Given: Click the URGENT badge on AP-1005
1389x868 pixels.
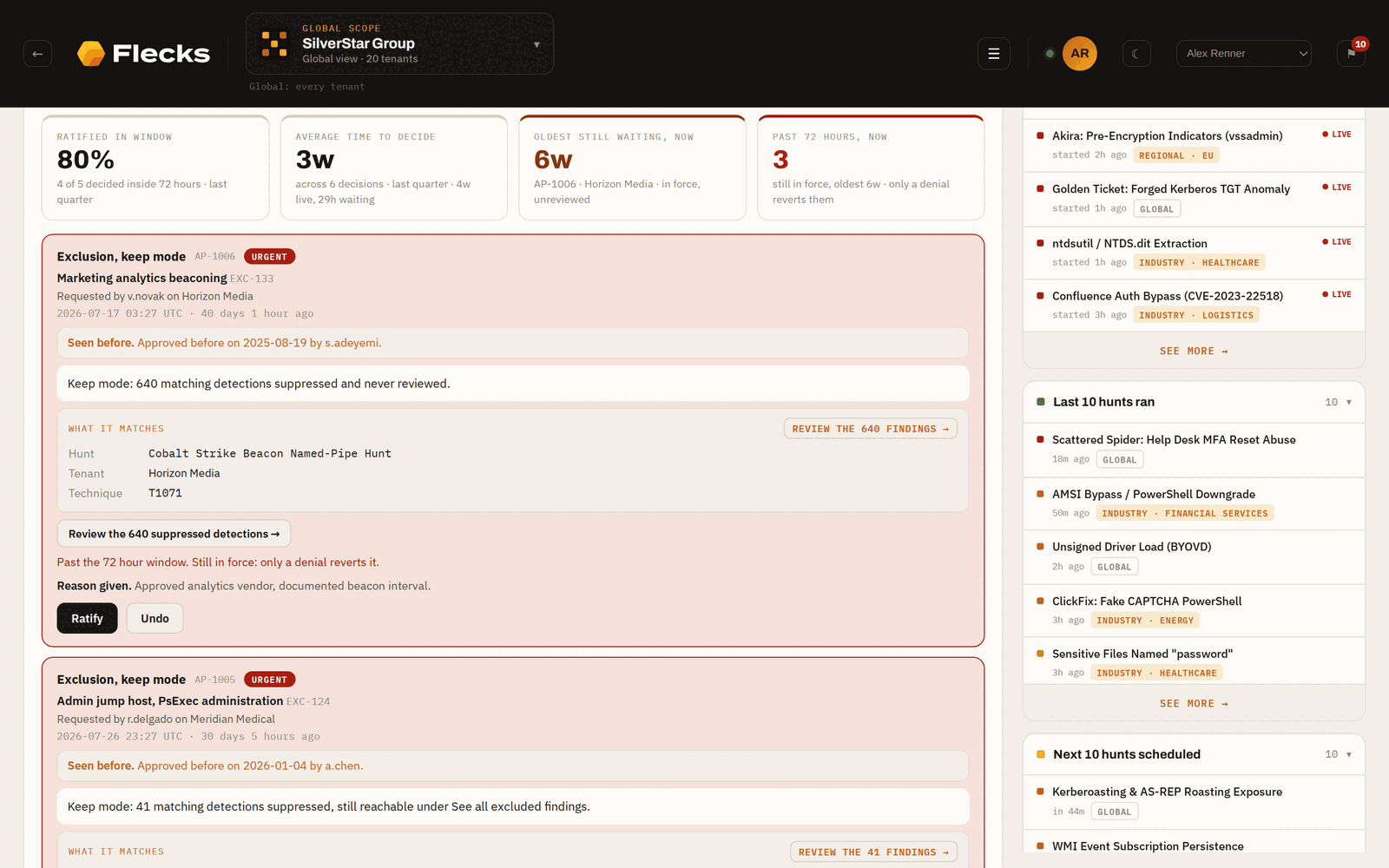Looking at the screenshot, I should point(269,680).
